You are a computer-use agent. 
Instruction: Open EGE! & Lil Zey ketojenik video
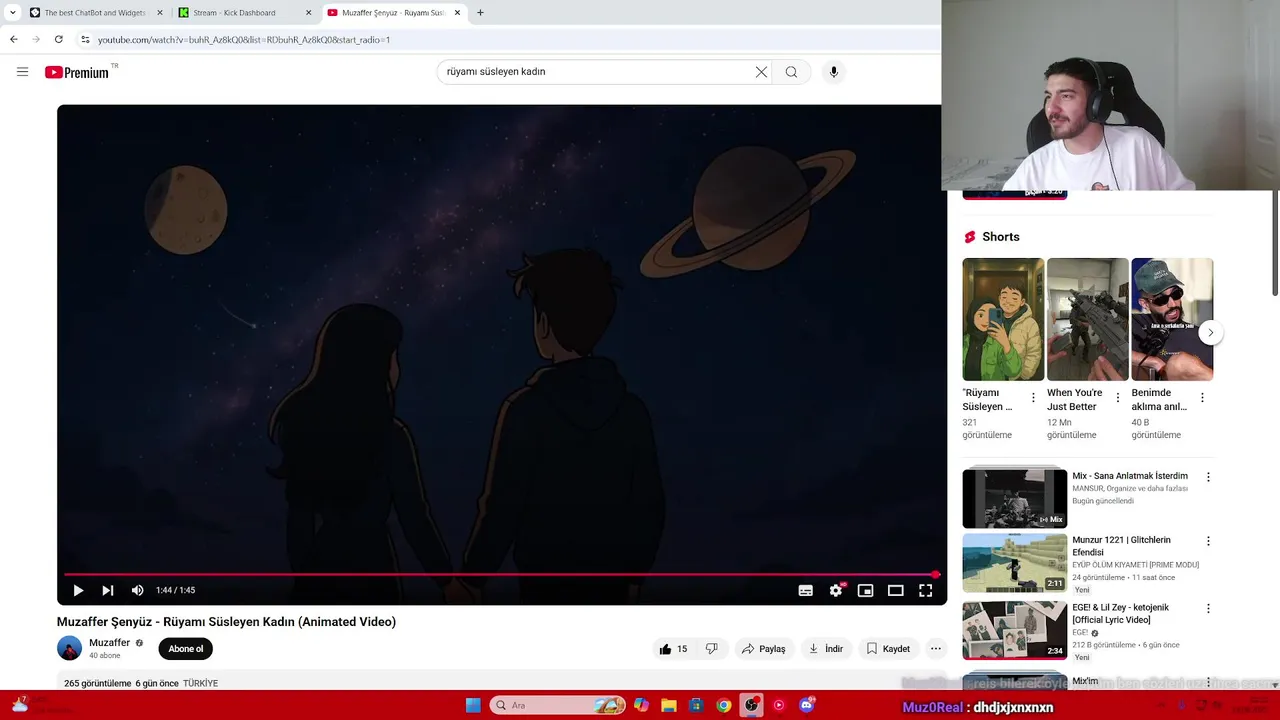(x=1014, y=630)
